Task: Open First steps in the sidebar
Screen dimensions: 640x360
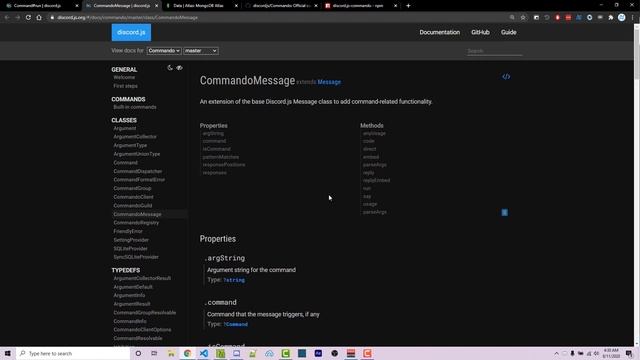Action: (x=125, y=86)
